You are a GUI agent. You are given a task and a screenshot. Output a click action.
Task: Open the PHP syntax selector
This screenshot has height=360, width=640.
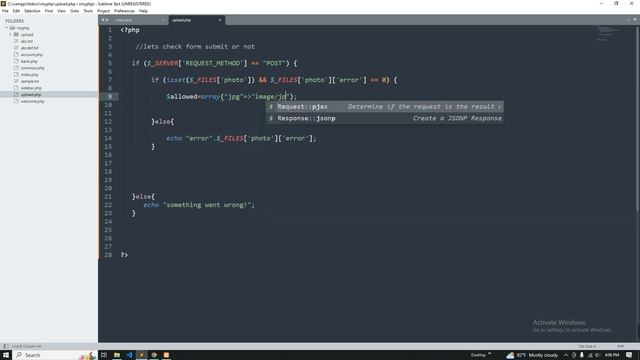621,346
